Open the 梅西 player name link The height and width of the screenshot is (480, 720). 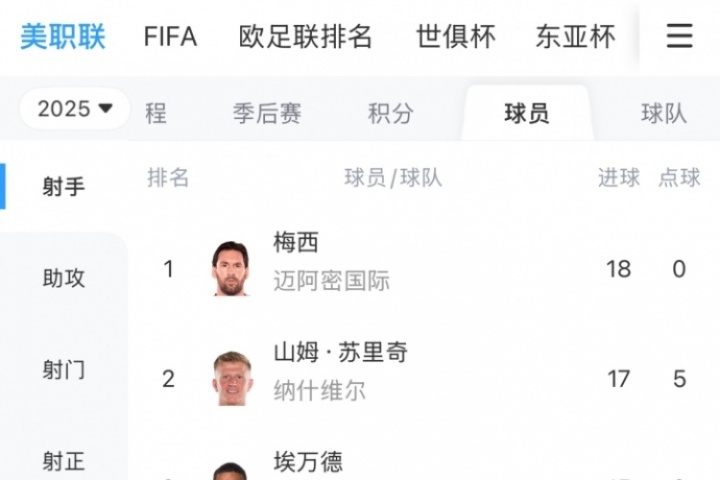[296, 242]
